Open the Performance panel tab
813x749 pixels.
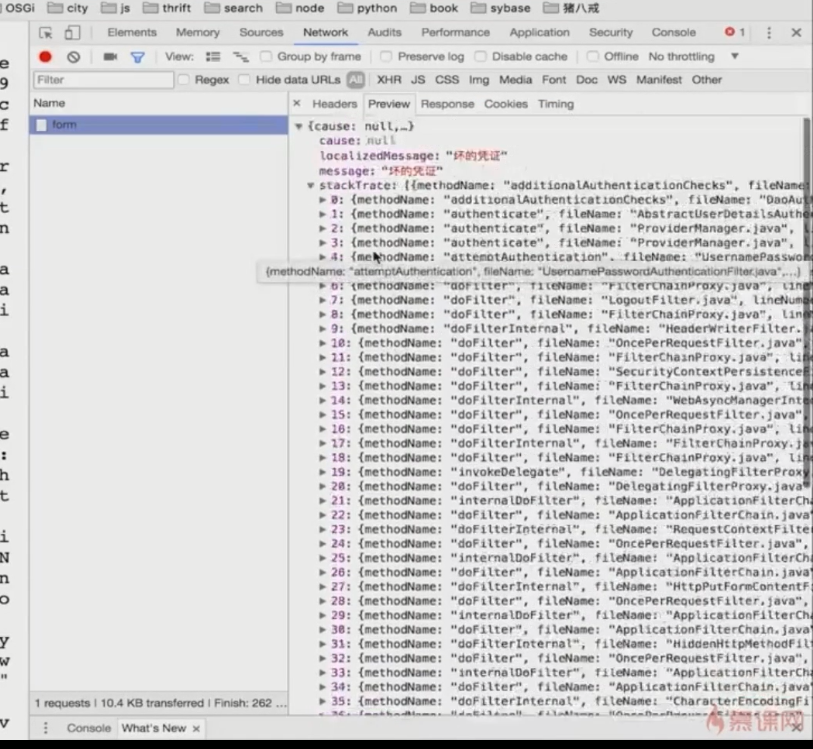[455, 32]
